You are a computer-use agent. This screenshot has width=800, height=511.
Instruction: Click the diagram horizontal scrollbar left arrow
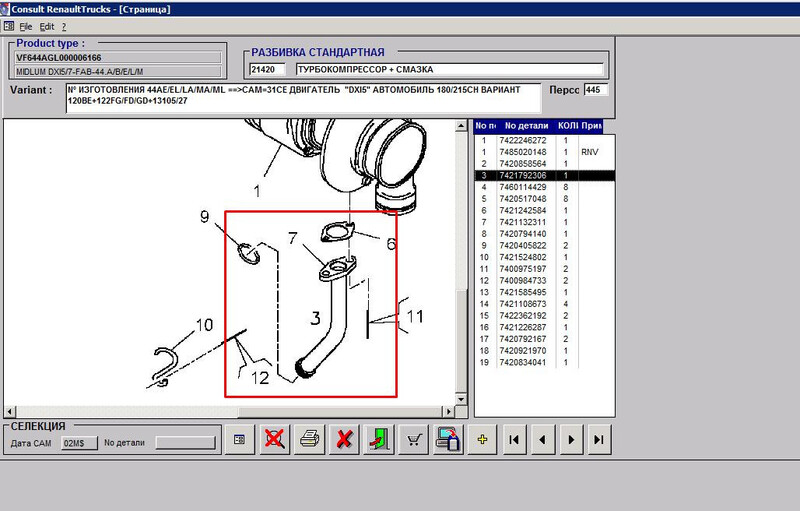[10, 411]
